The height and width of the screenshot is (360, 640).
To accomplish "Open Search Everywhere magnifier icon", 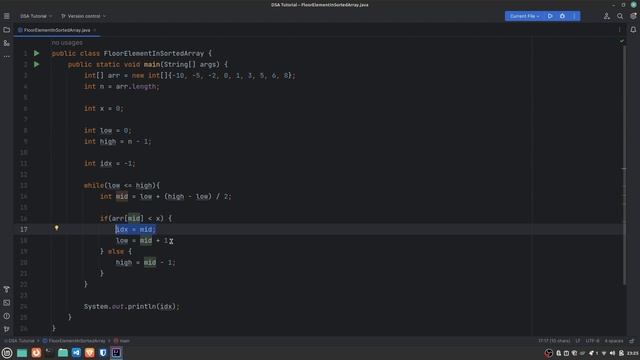I will [x=620, y=16].
